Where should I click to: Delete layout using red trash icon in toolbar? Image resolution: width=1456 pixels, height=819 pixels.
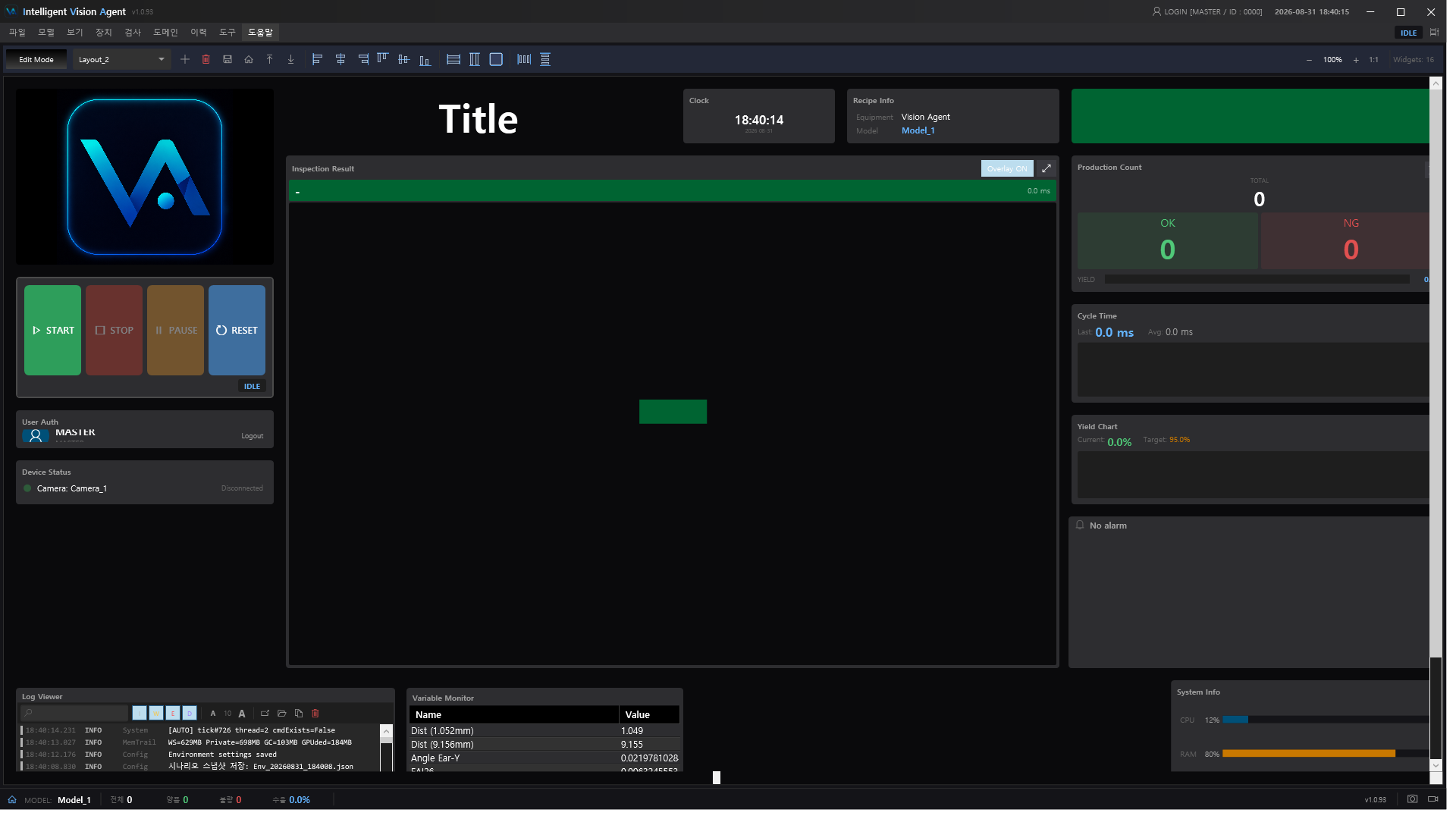tap(206, 60)
